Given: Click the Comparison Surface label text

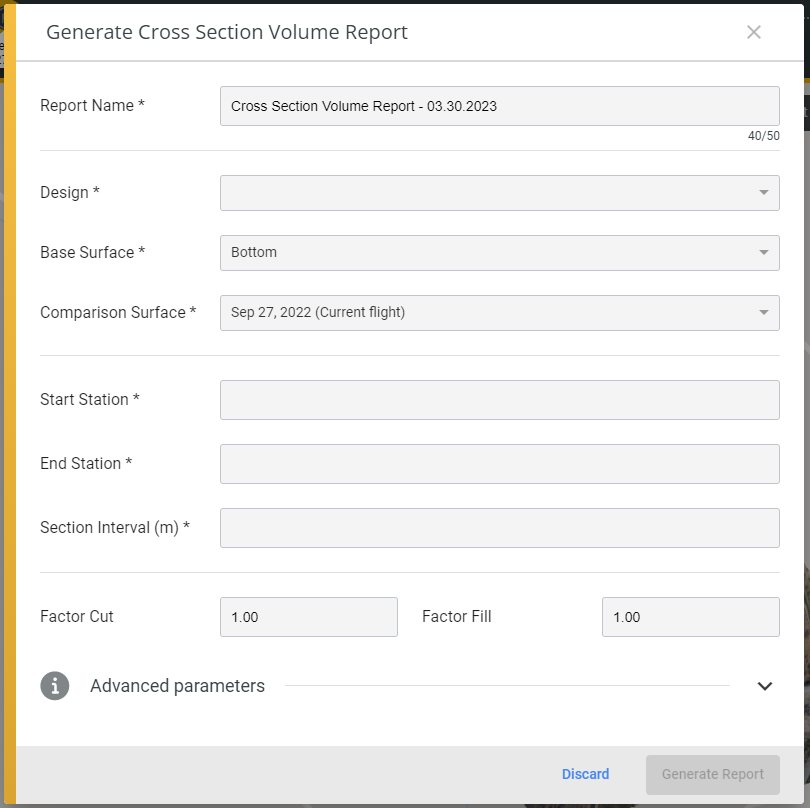Looking at the screenshot, I should 118,312.
